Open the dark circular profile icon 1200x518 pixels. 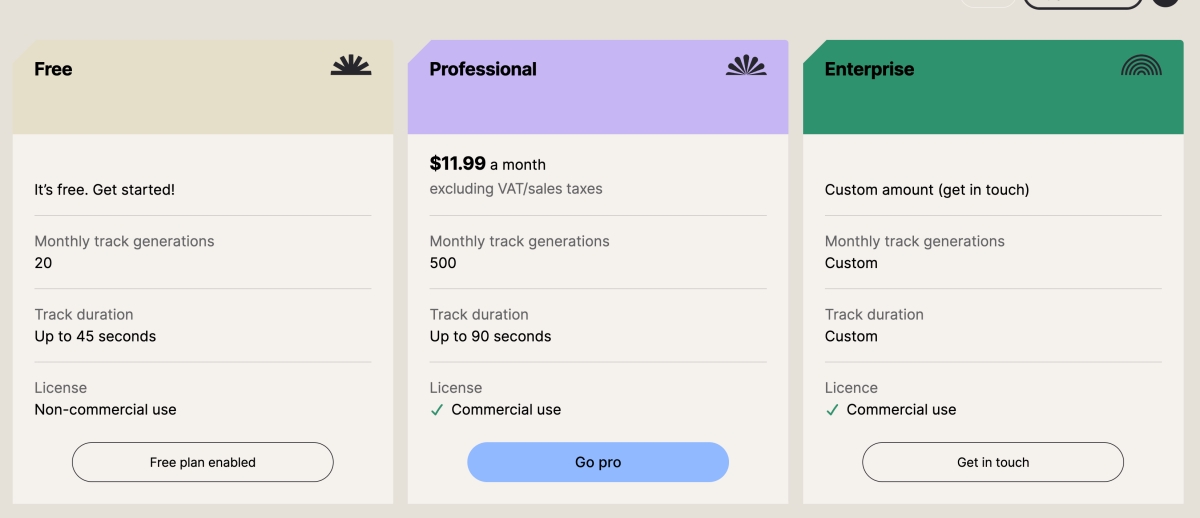[x=1165, y=3]
